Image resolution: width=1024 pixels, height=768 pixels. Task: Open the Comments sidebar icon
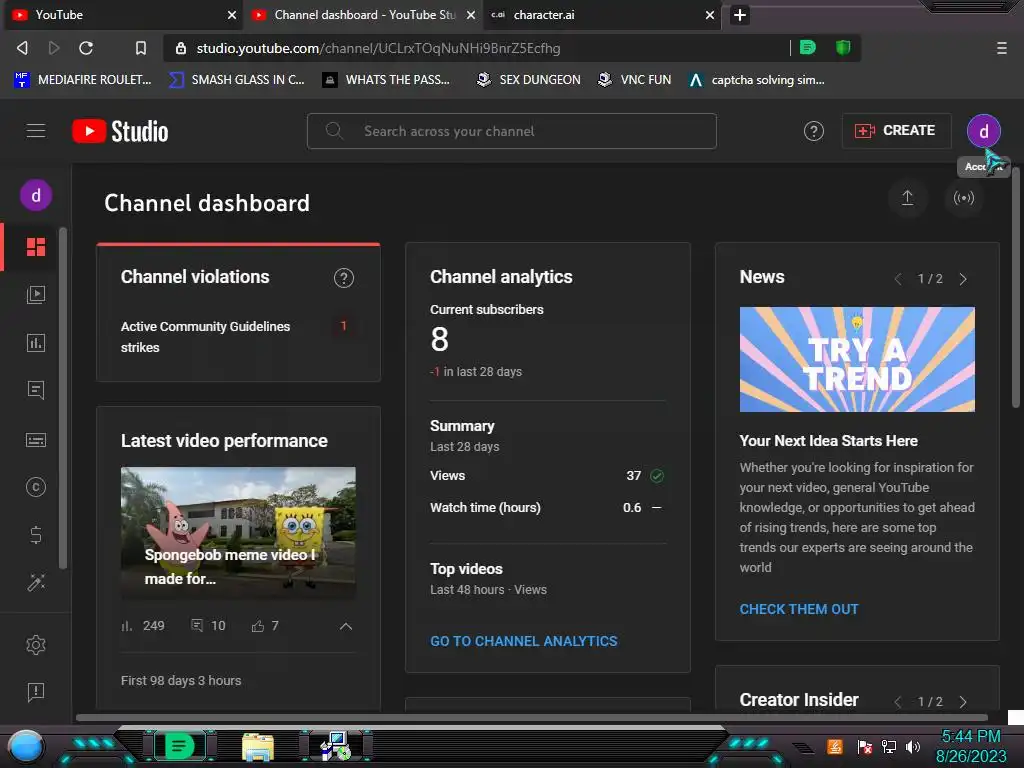pyautogui.click(x=36, y=391)
